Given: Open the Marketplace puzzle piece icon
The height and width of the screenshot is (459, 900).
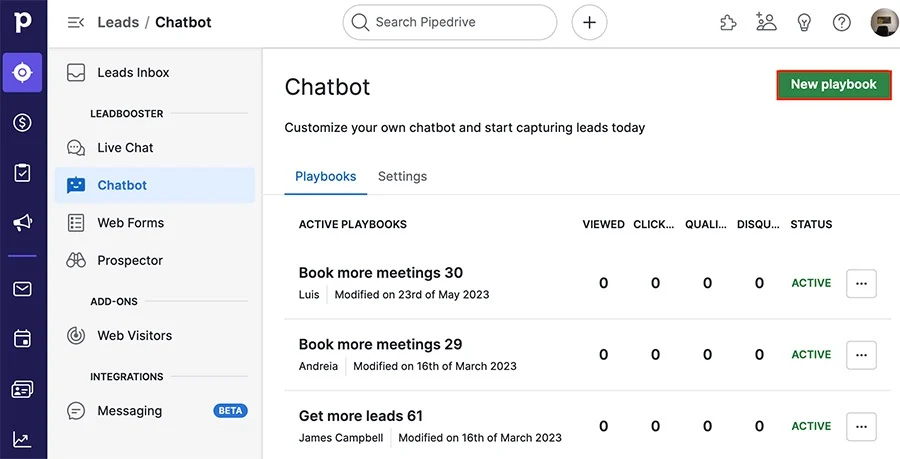Looking at the screenshot, I should click(729, 22).
